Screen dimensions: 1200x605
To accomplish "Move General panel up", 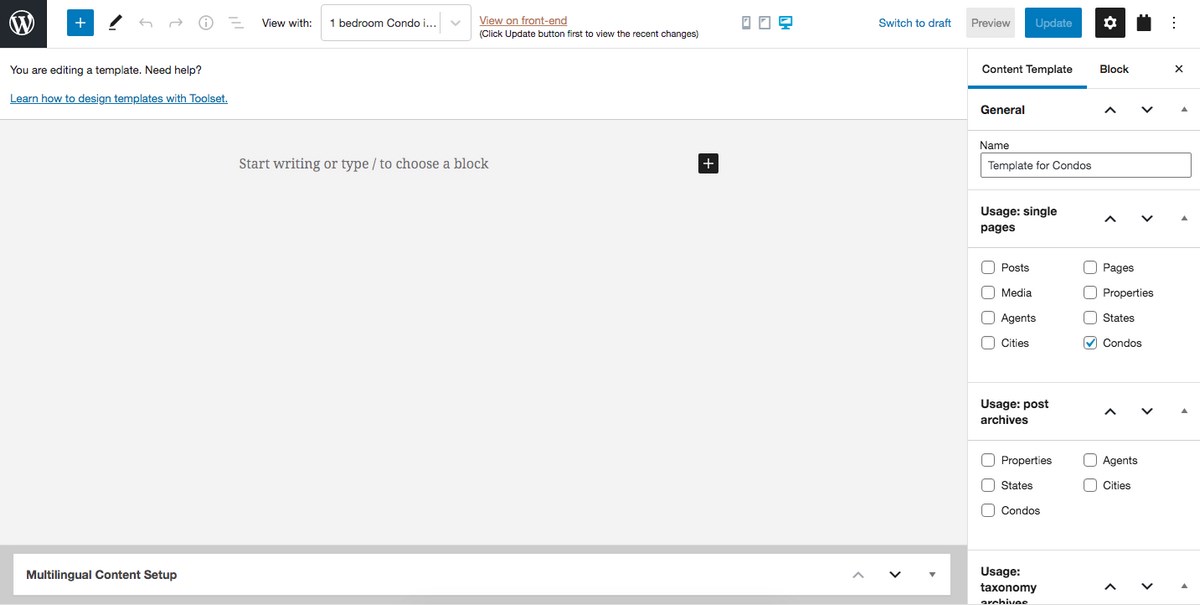I will (x=1110, y=110).
